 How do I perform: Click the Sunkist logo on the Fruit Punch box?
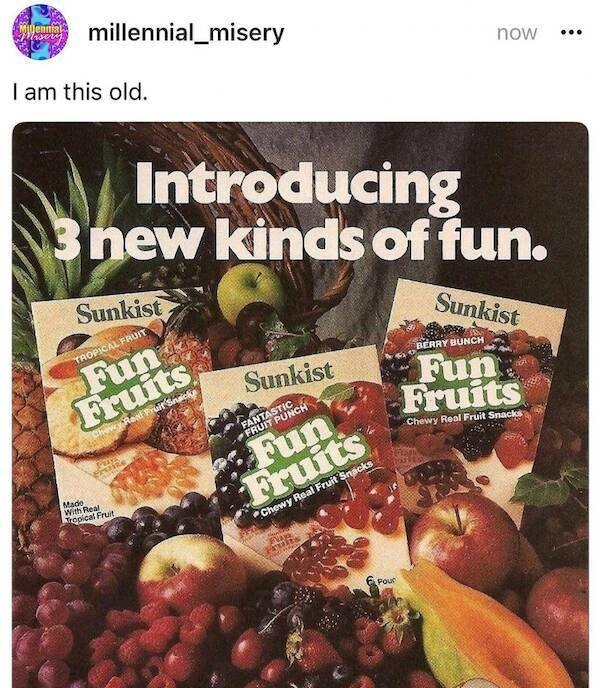point(289,374)
